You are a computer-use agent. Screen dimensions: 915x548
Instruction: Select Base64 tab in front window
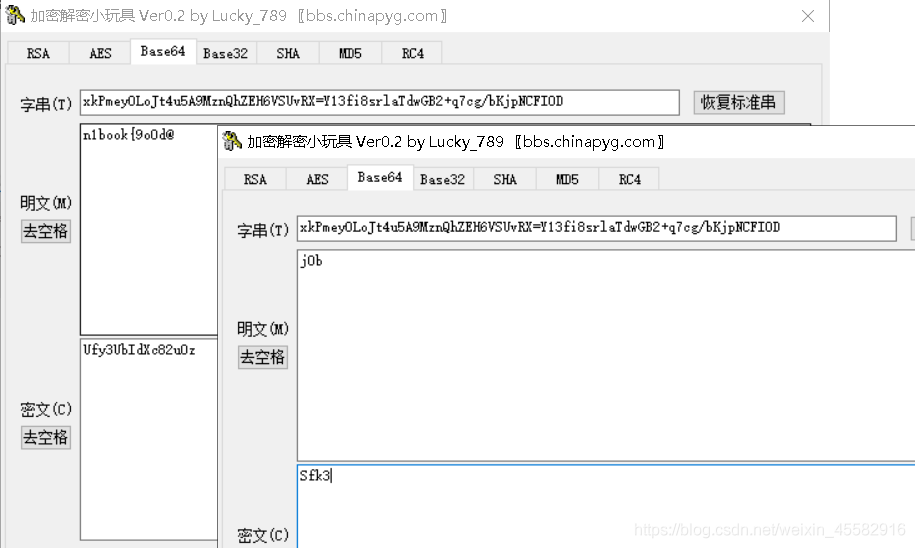pos(380,177)
